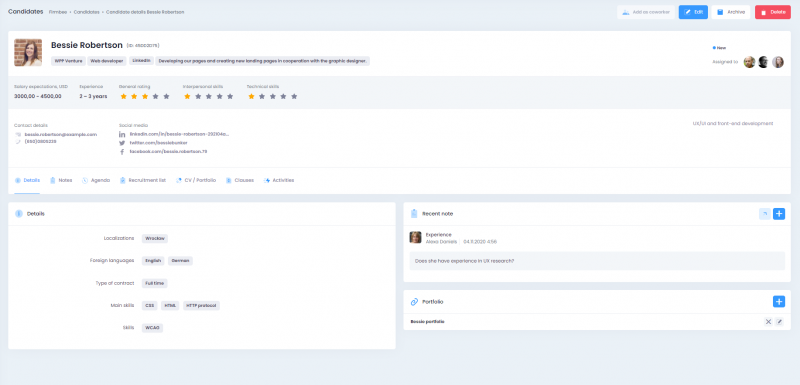800x385 pixels.
Task: Click the HTTP protocol skill tag
Action: pos(202,305)
